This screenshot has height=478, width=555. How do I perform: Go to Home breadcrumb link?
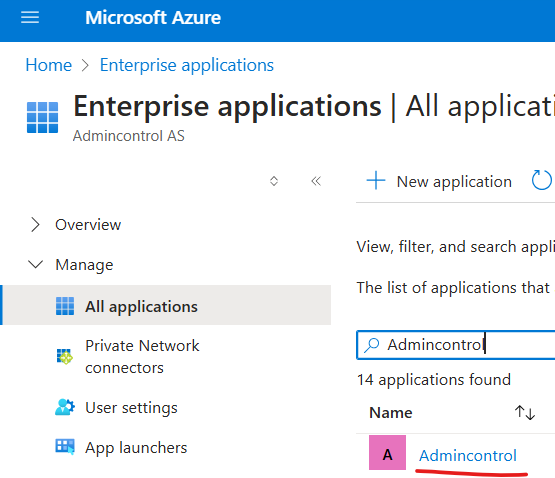[x=49, y=65]
